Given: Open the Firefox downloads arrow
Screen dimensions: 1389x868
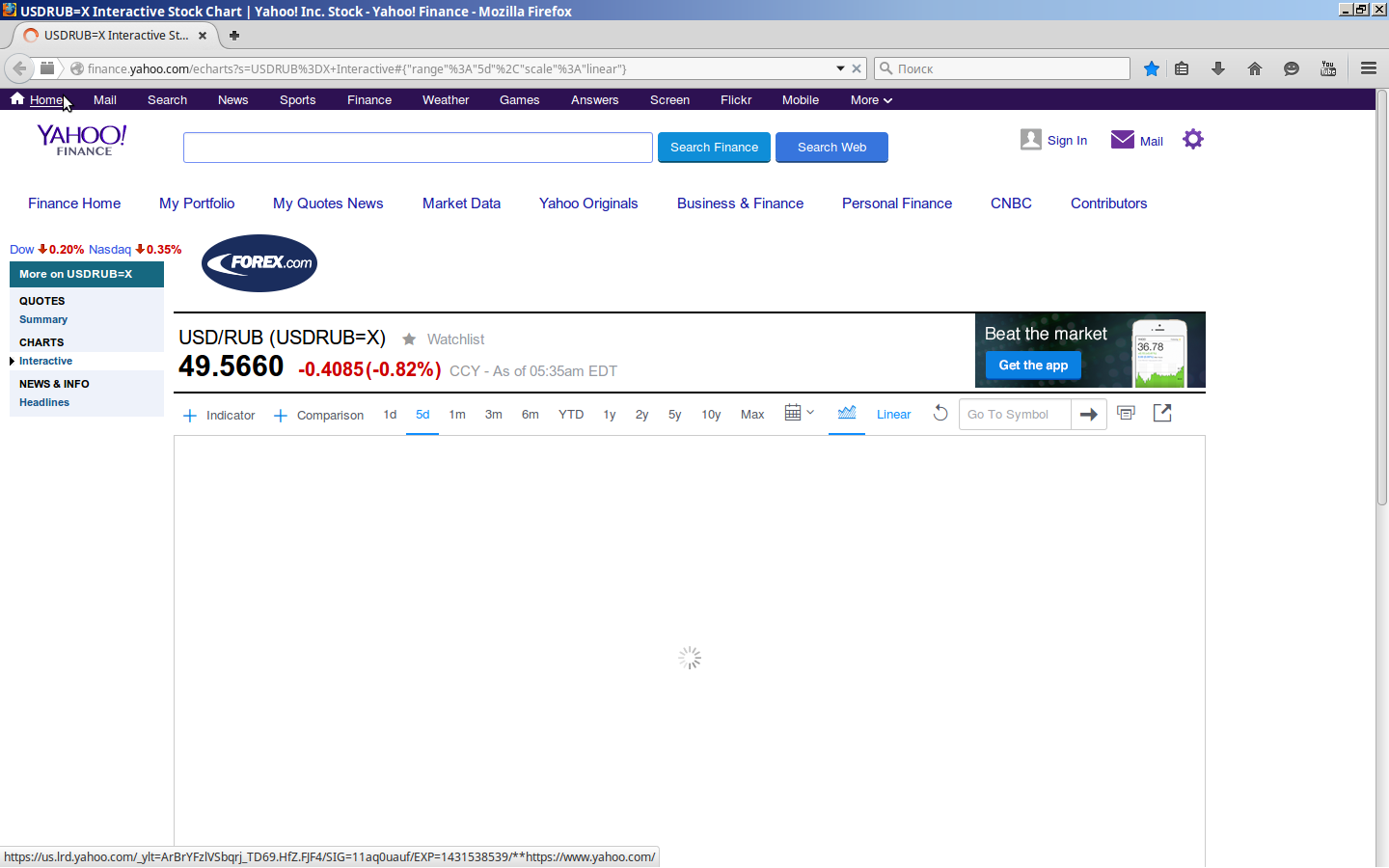Looking at the screenshot, I should coord(1218,68).
